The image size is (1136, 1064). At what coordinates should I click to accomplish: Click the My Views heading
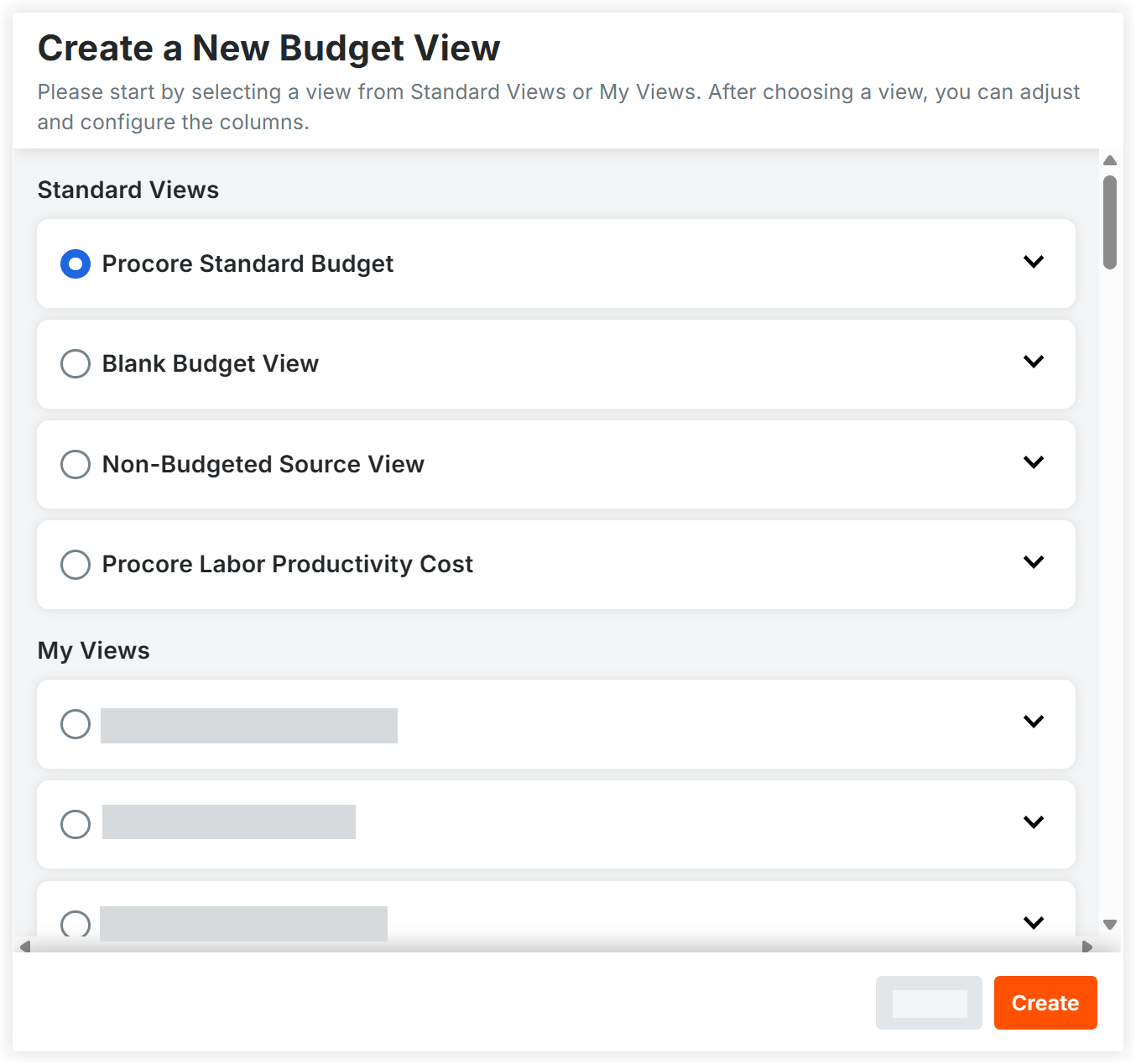[94, 651]
